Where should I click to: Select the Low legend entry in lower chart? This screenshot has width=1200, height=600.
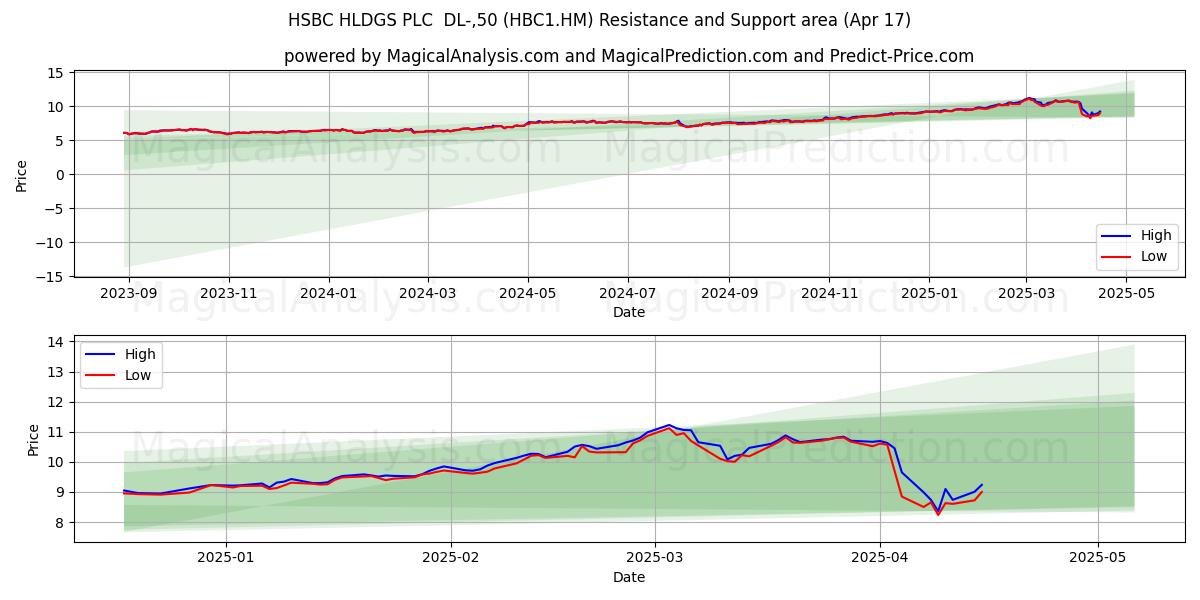[x=120, y=375]
